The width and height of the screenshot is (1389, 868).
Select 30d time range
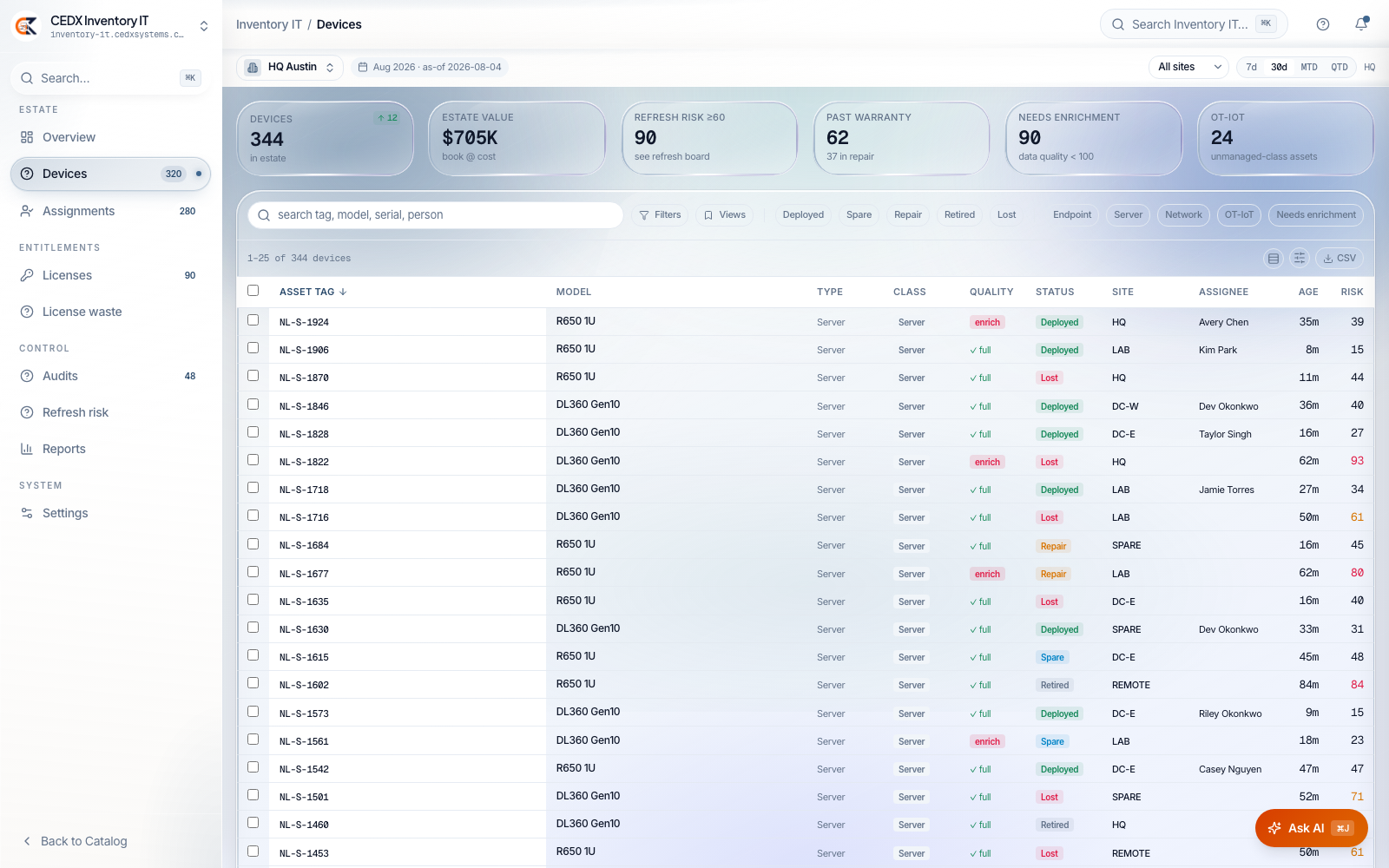pos(1280,67)
